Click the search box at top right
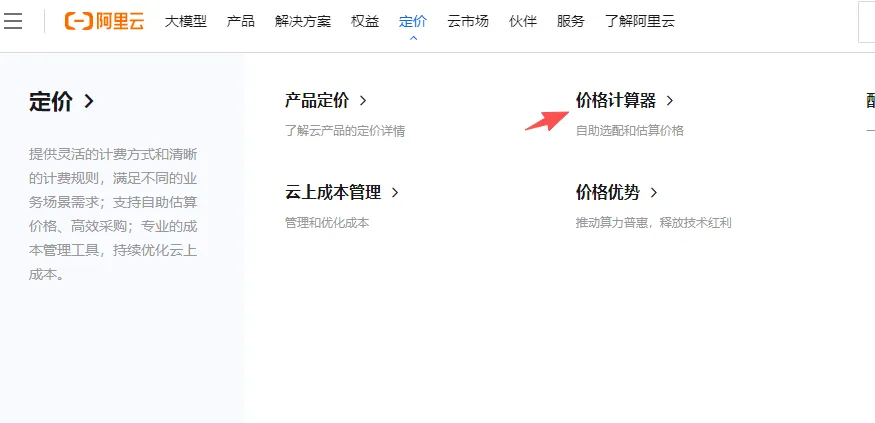 pyautogui.click(x=866, y=22)
